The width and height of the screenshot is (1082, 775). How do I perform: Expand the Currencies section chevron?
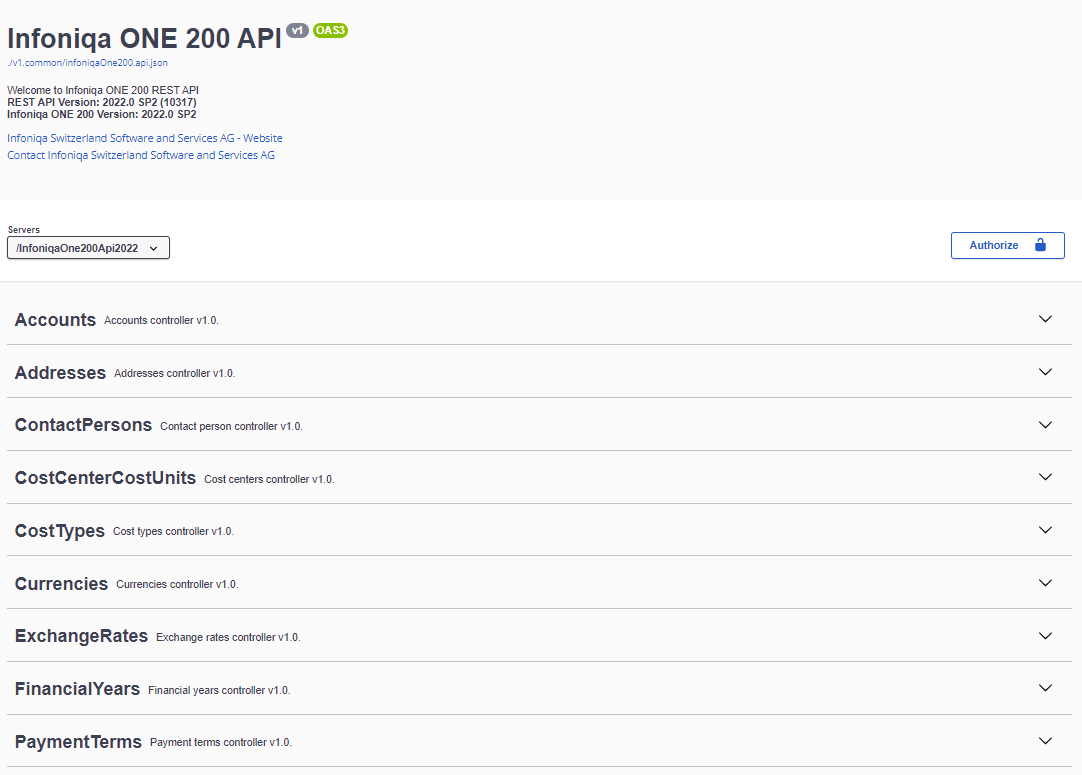point(1045,583)
